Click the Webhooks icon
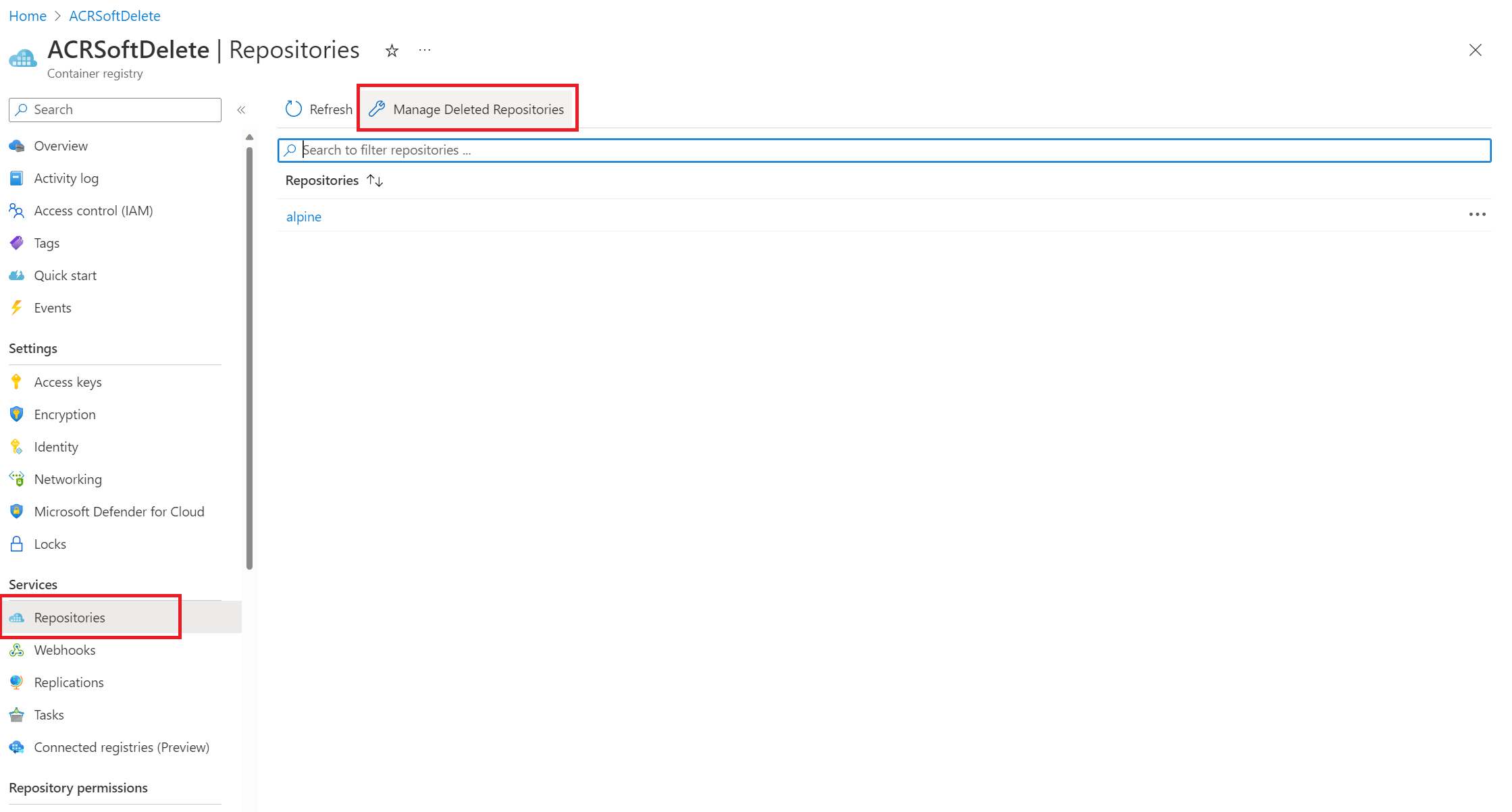This screenshot has height=812, width=1512. point(16,649)
